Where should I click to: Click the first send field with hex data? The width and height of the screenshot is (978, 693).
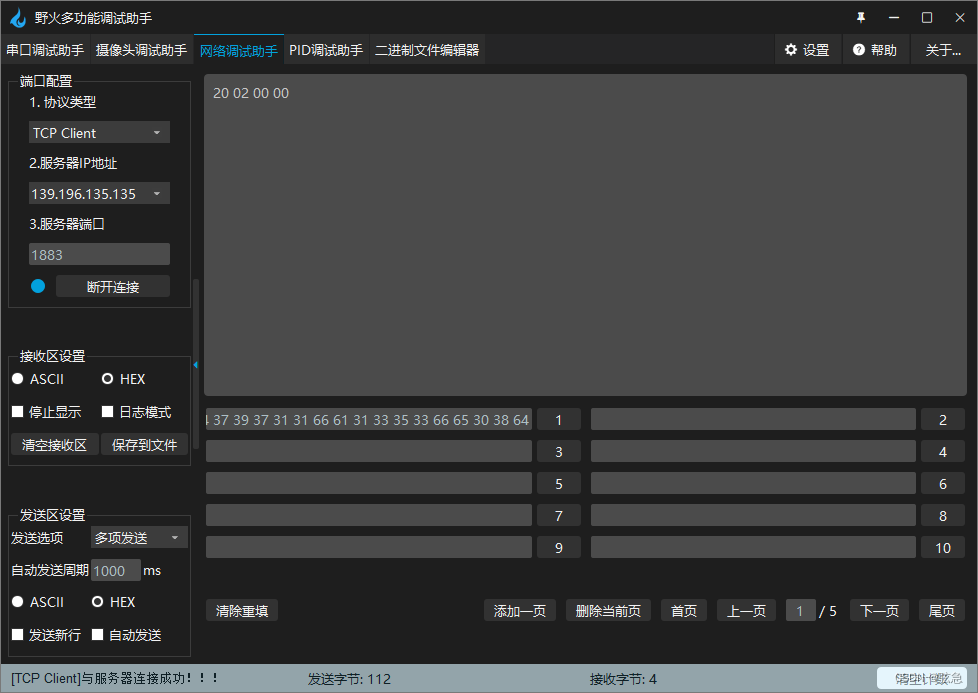click(369, 420)
